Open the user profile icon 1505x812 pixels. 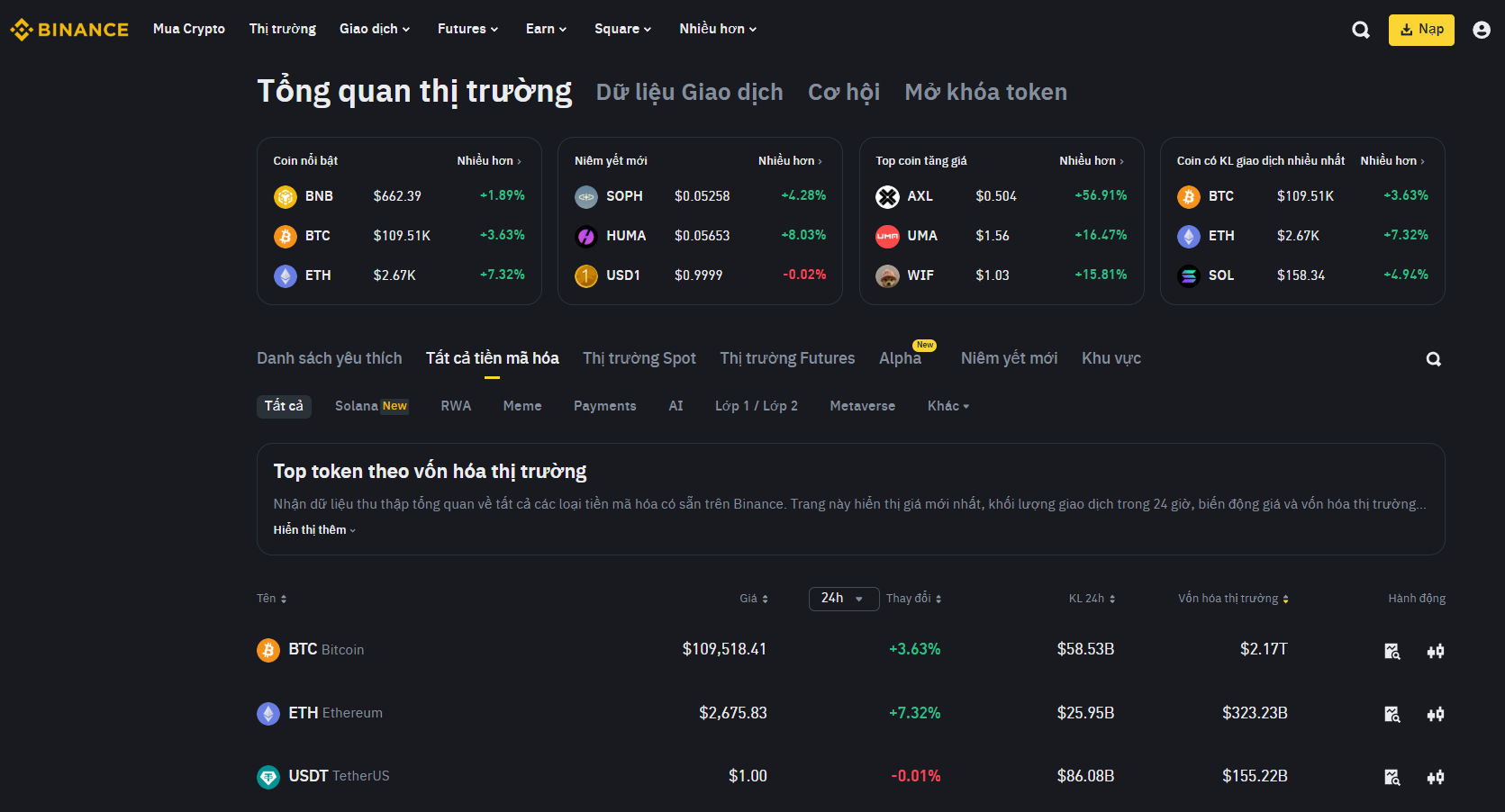click(x=1482, y=30)
